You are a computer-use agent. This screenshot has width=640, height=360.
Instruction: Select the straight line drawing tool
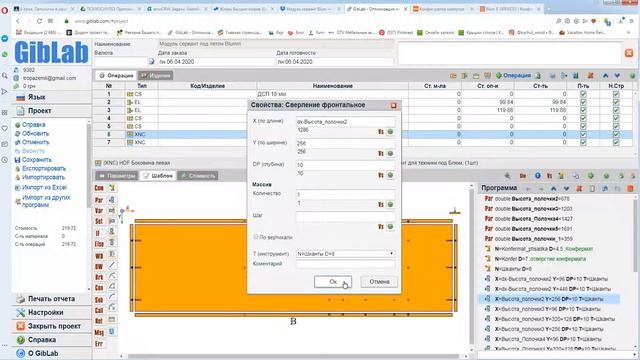pos(112,265)
